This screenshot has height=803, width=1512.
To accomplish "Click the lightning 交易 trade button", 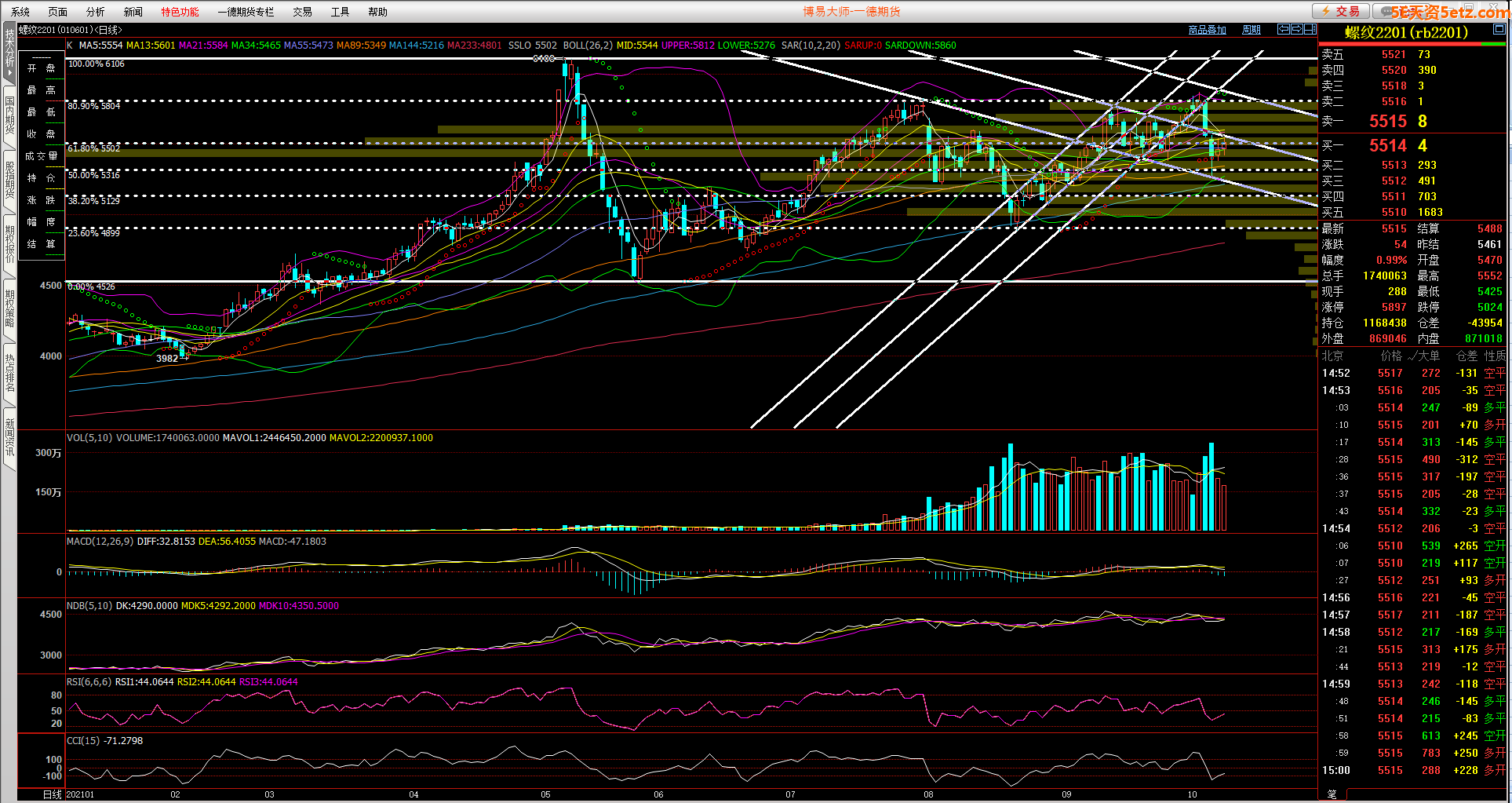I will (1341, 11).
